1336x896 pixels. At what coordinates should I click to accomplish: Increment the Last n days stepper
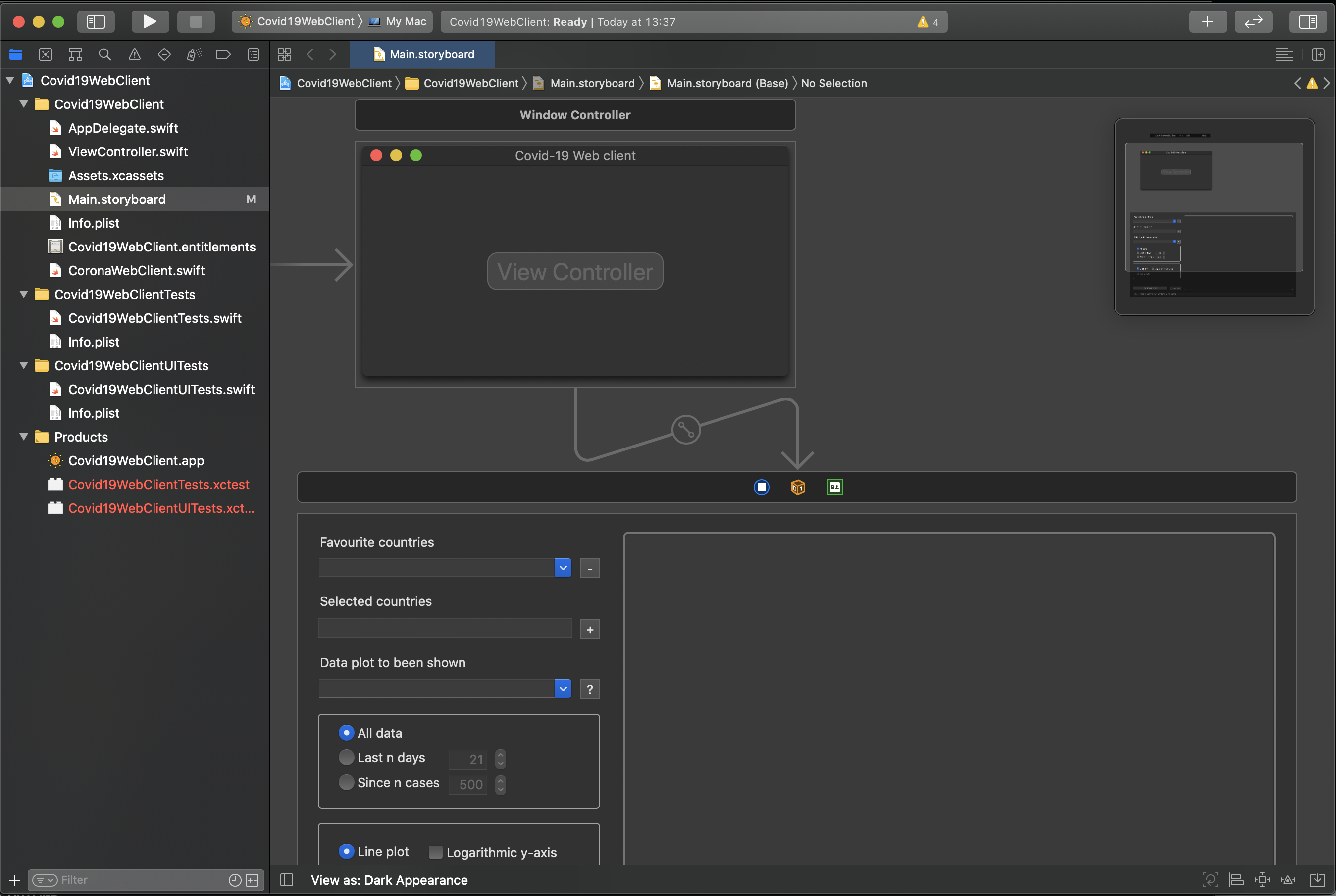coord(501,755)
